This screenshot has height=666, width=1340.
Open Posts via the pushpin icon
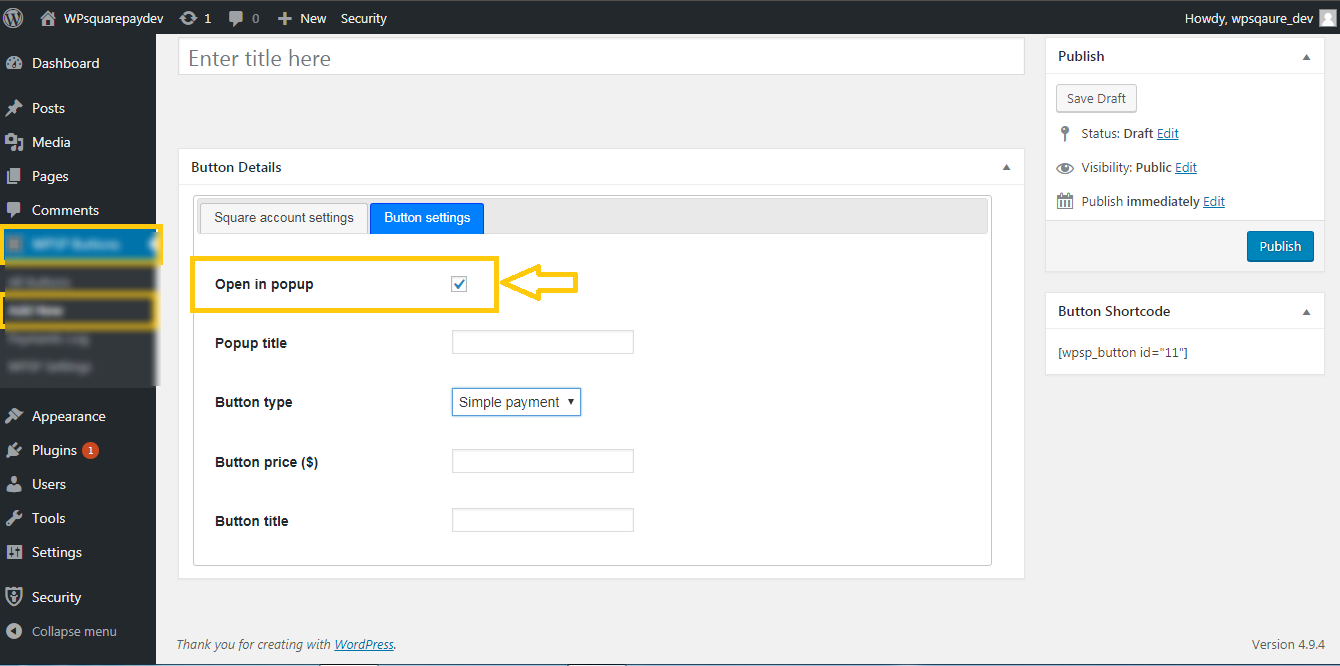pos(14,108)
